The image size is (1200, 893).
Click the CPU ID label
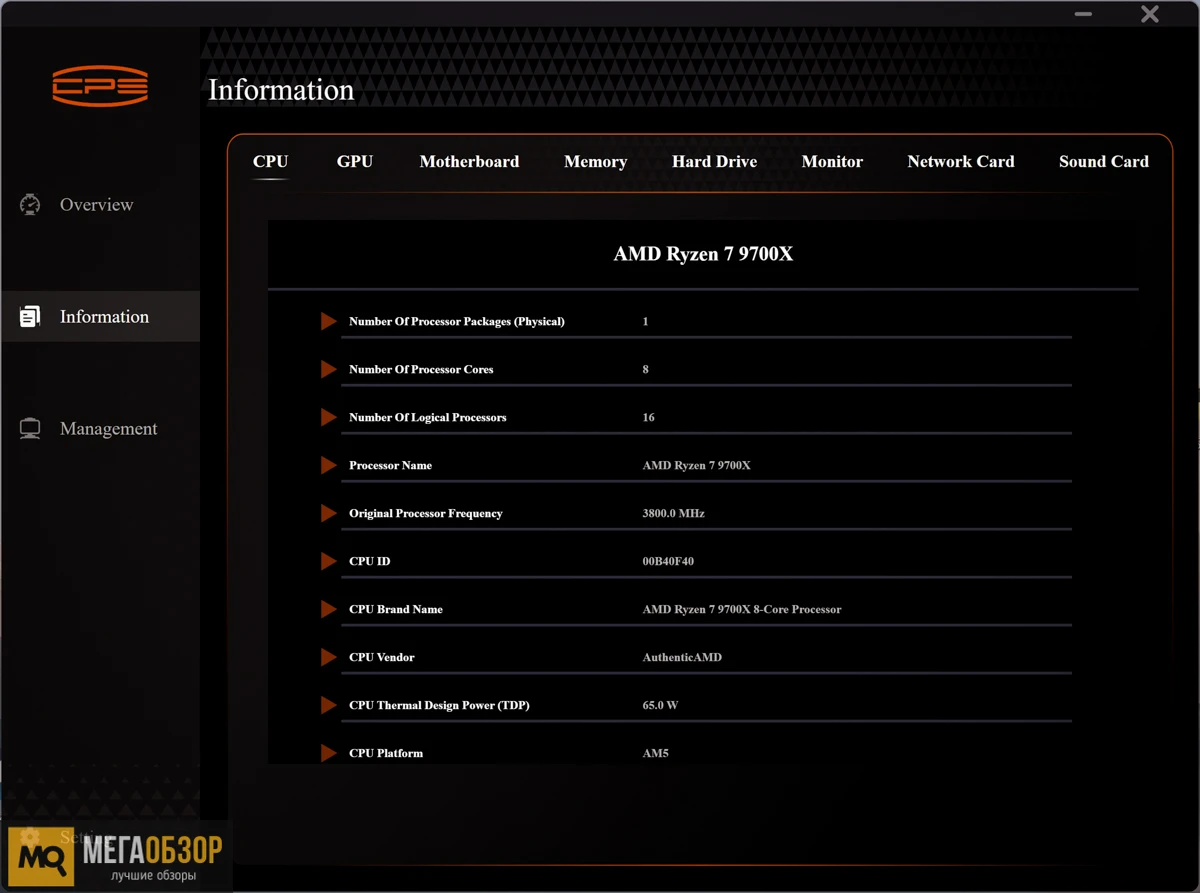click(370, 562)
